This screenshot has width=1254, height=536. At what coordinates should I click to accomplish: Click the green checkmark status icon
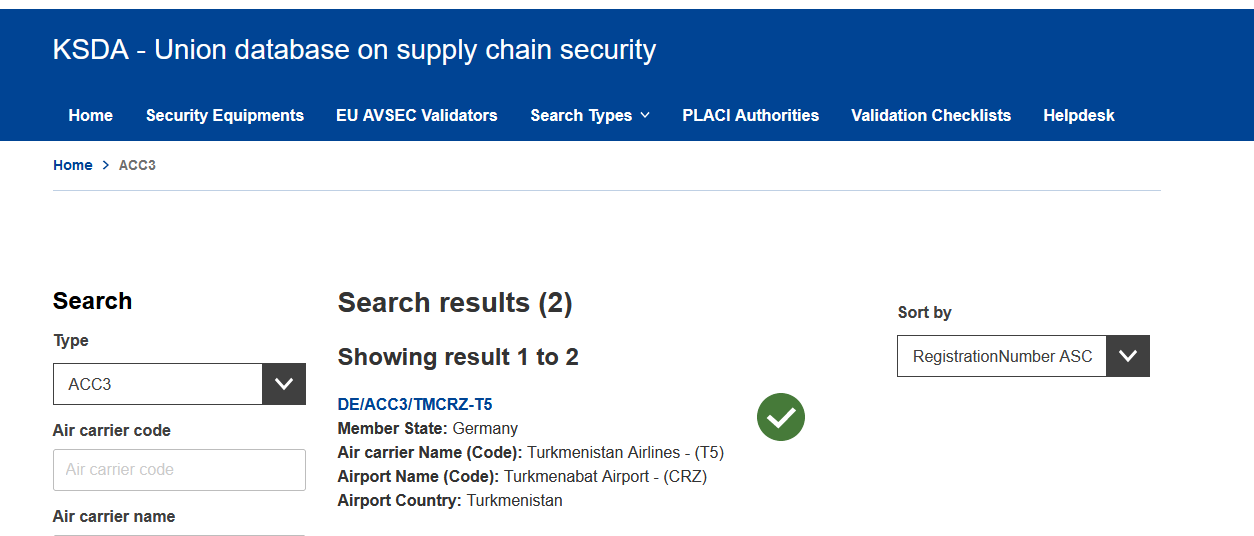(x=781, y=417)
